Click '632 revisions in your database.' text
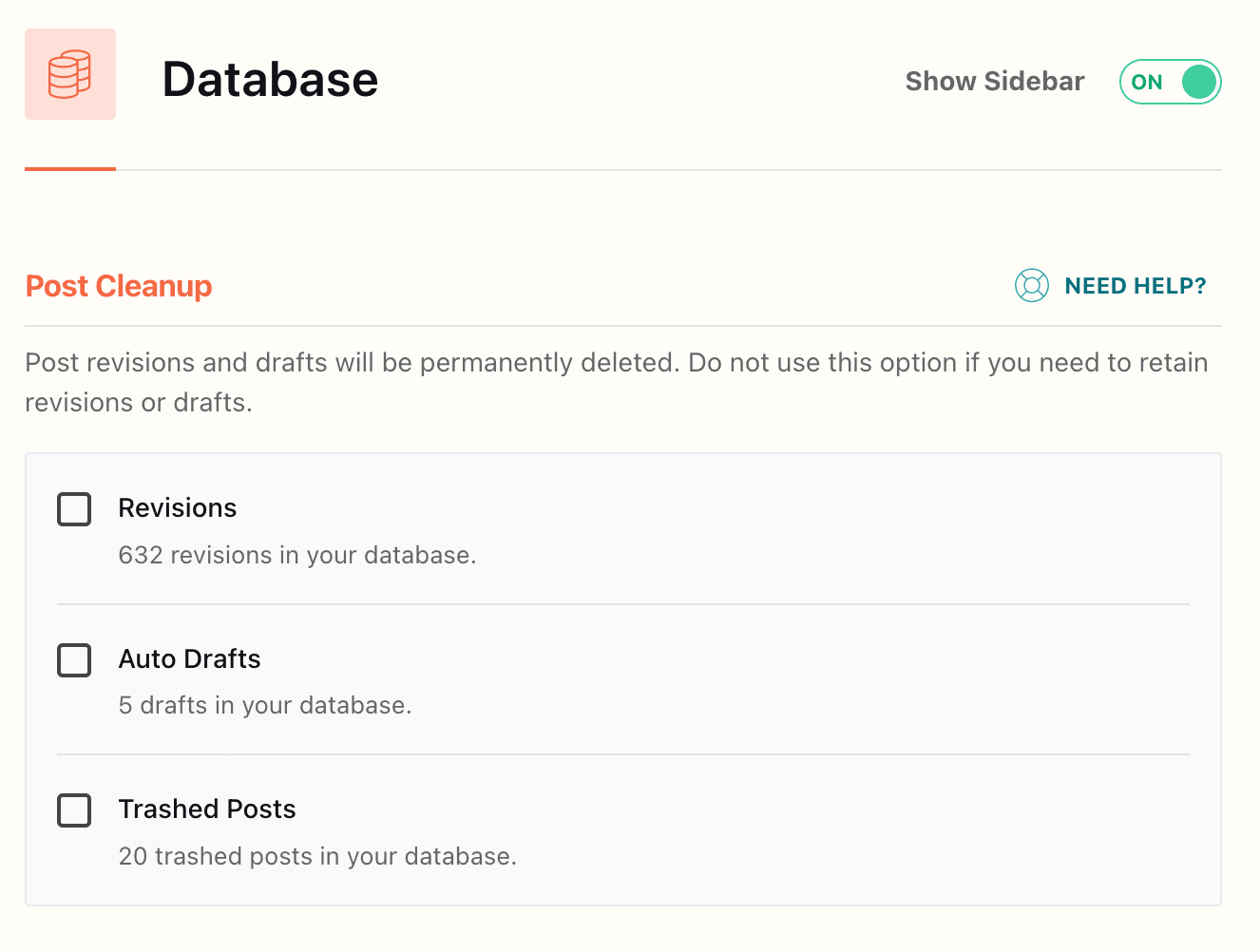1260x952 pixels. pos(297,555)
